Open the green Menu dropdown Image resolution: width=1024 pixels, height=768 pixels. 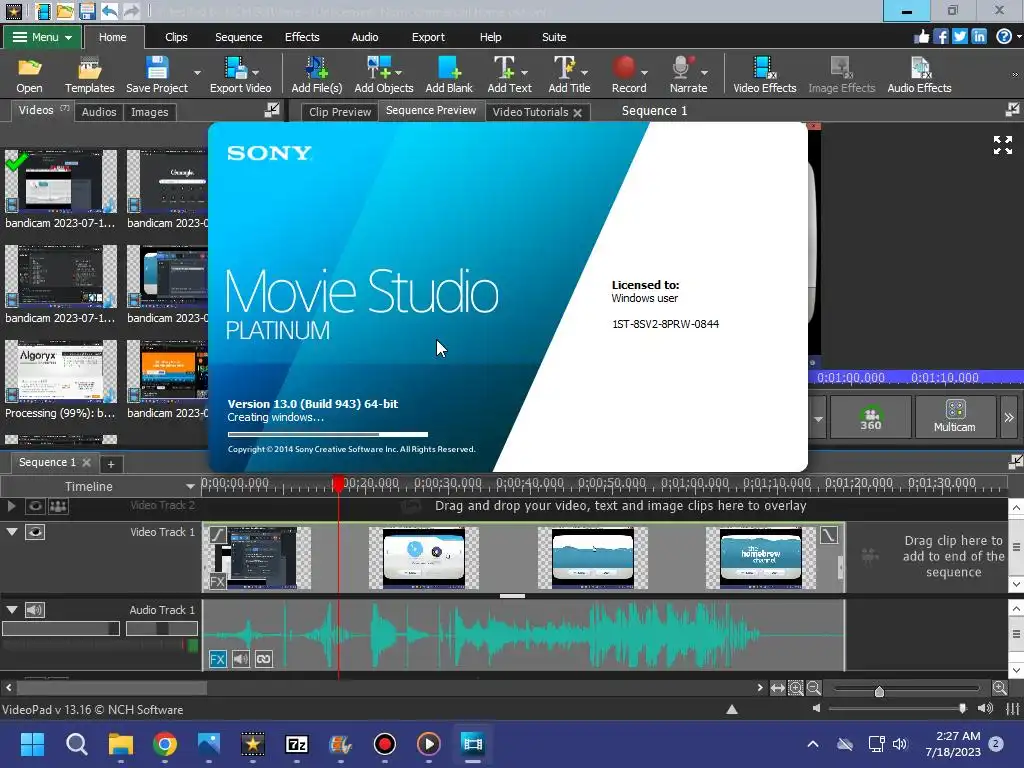click(x=42, y=37)
